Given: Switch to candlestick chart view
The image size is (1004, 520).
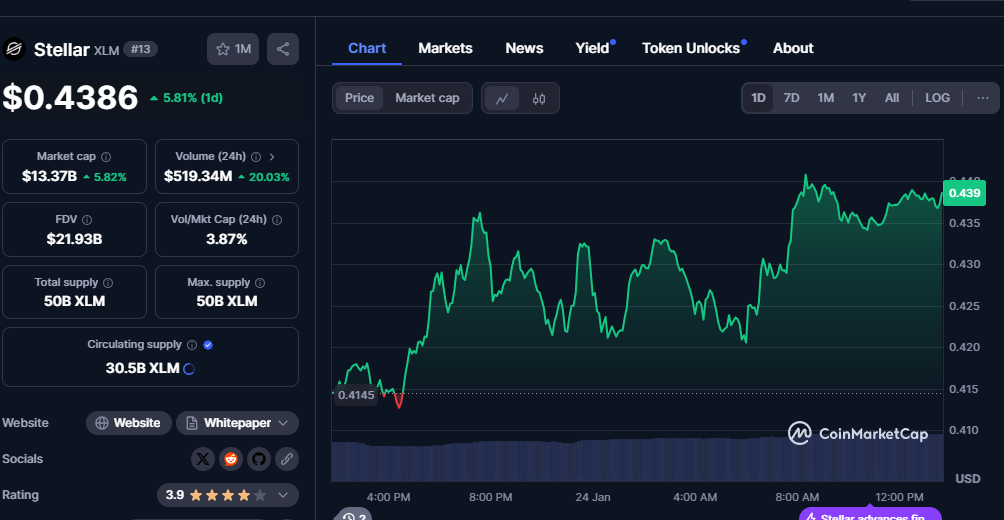Looking at the screenshot, I should coord(539,99).
